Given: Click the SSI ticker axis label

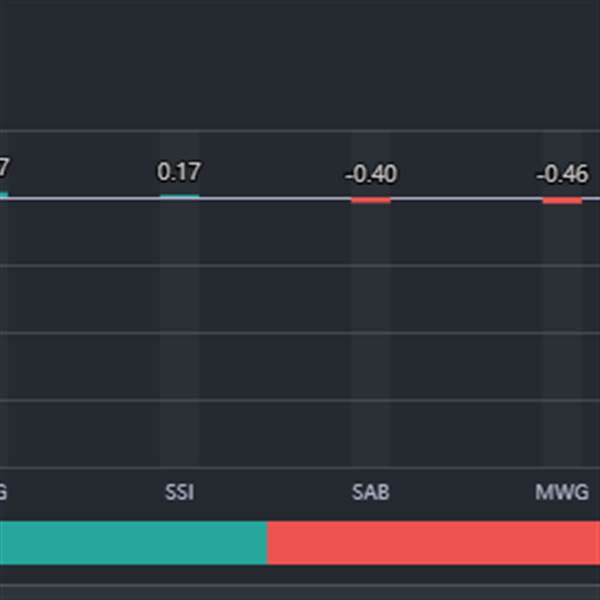Looking at the screenshot, I should coord(179,492).
